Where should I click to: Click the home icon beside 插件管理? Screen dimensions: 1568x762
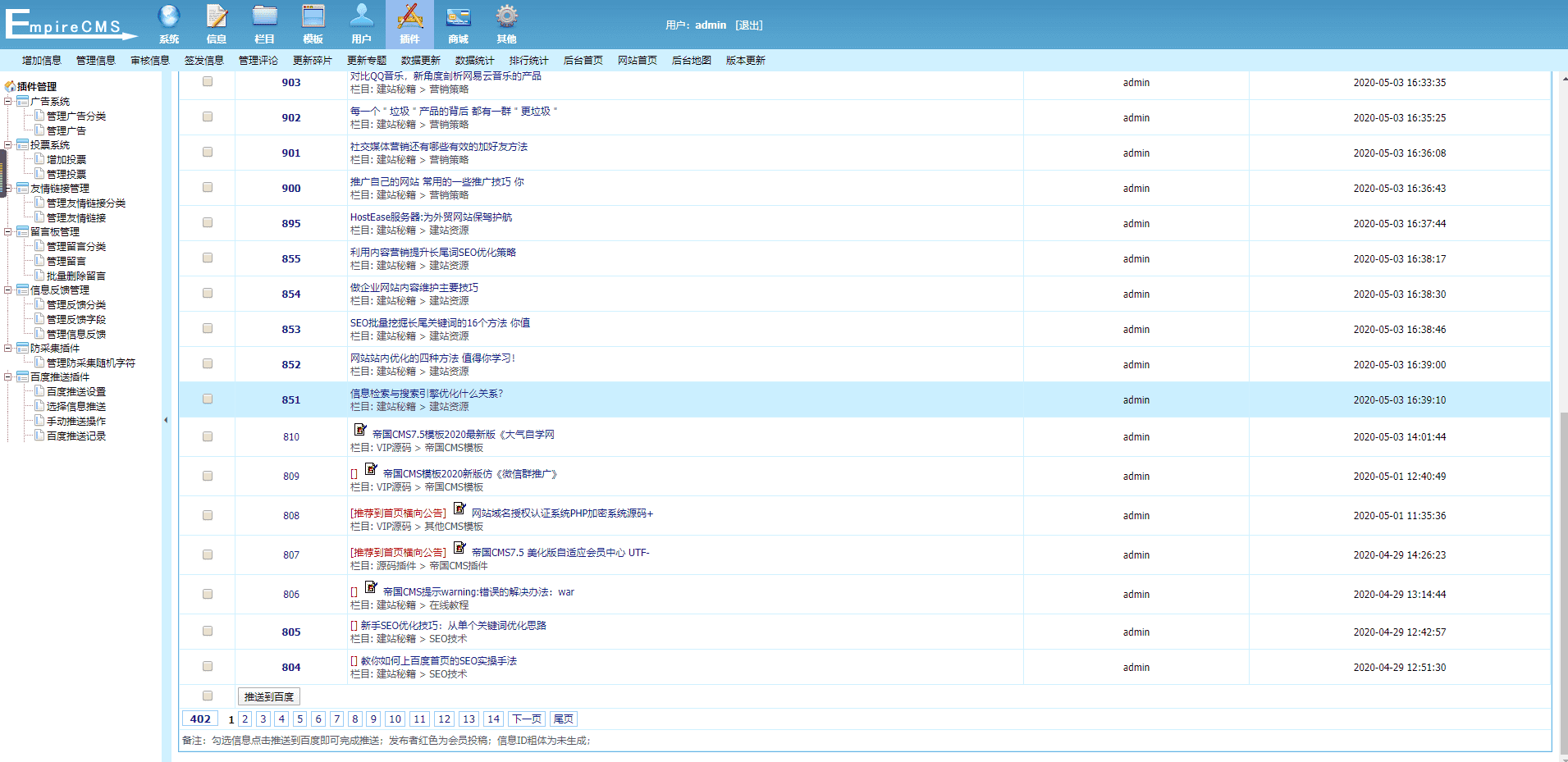tap(10, 86)
